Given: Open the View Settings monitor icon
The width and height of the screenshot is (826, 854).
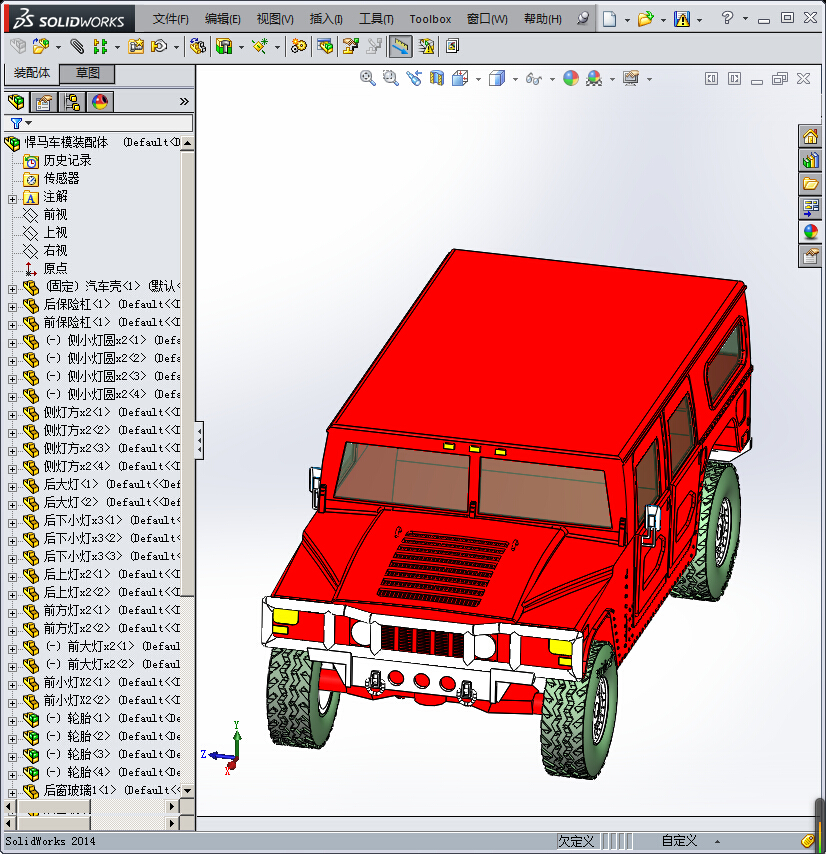Looking at the screenshot, I should pos(631,78).
